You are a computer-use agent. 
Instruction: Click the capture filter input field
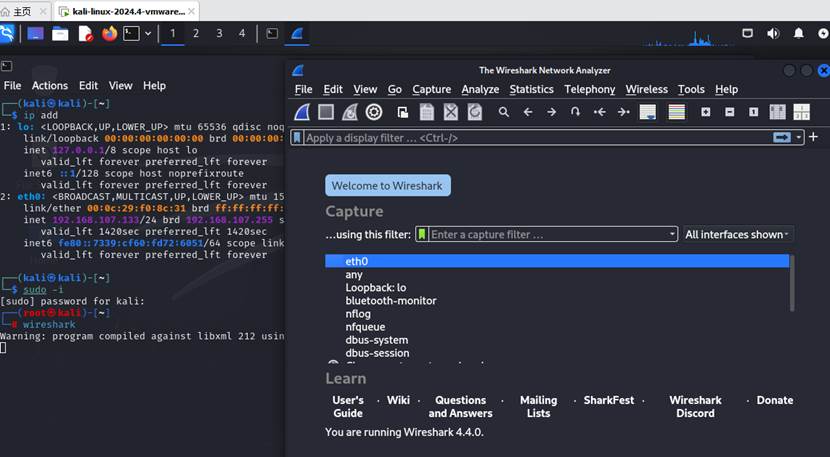pyautogui.click(x=547, y=235)
